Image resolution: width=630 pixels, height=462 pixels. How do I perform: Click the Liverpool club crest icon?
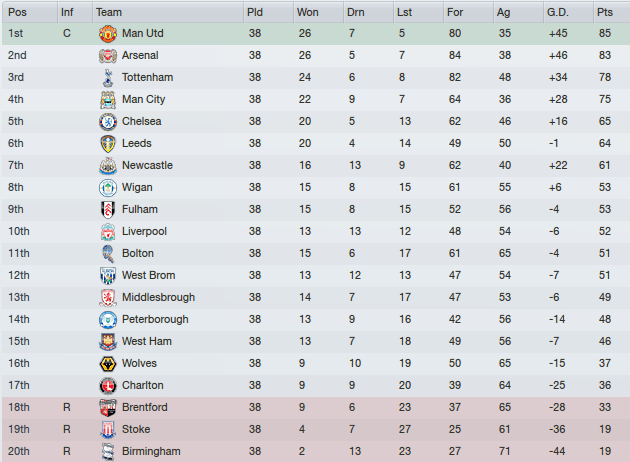108,232
